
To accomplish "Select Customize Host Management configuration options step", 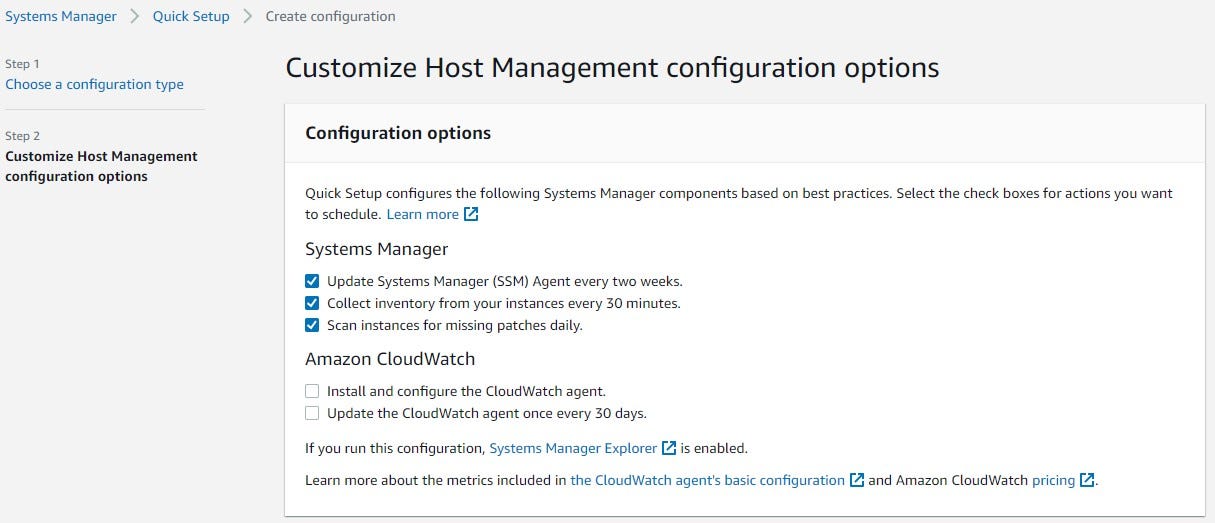I will (101, 166).
